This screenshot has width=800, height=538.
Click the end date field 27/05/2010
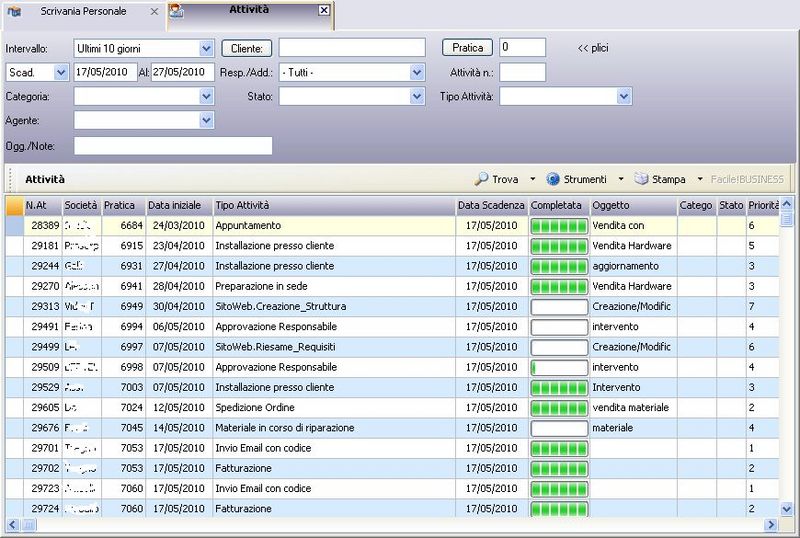pos(182,72)
